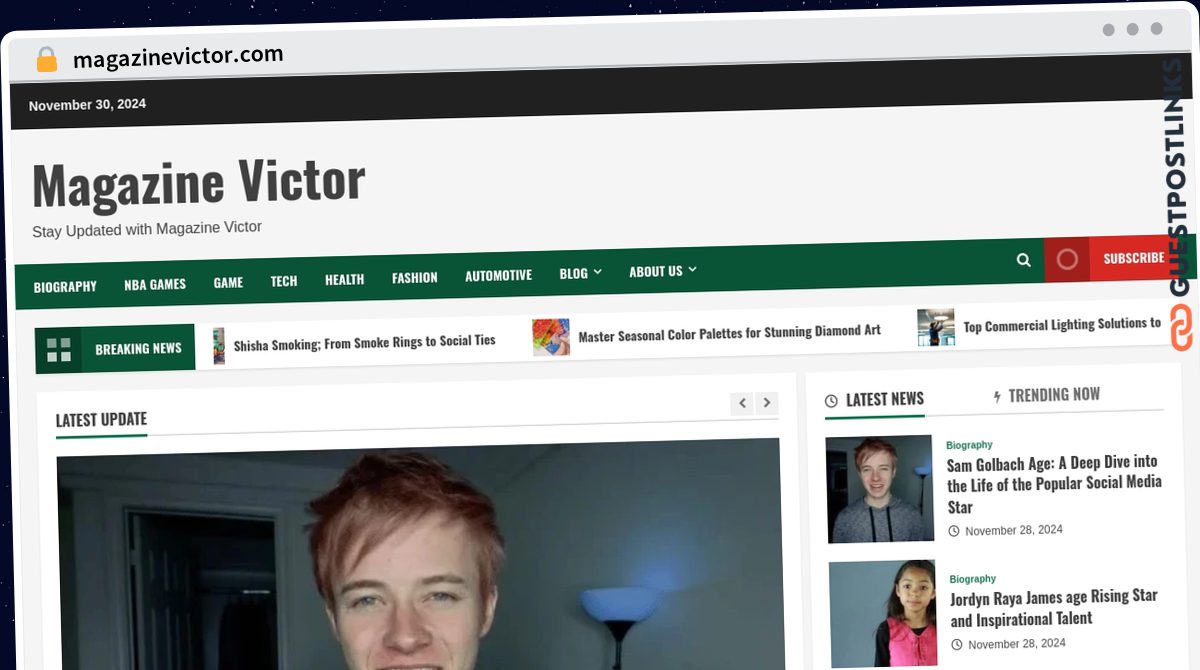This screenshot has width=1200, height=670.
Task: Click Jordyn Raya James article thumbnail
Action: (x=883, y=613)
